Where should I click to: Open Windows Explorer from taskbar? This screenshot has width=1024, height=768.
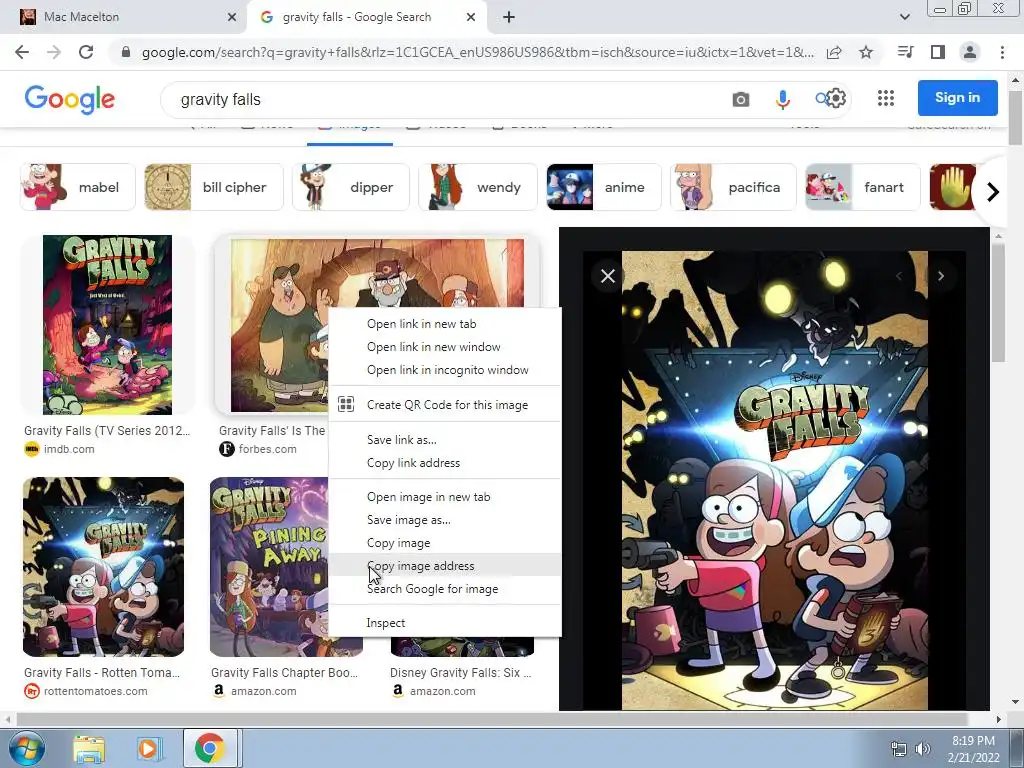(89, 749)
